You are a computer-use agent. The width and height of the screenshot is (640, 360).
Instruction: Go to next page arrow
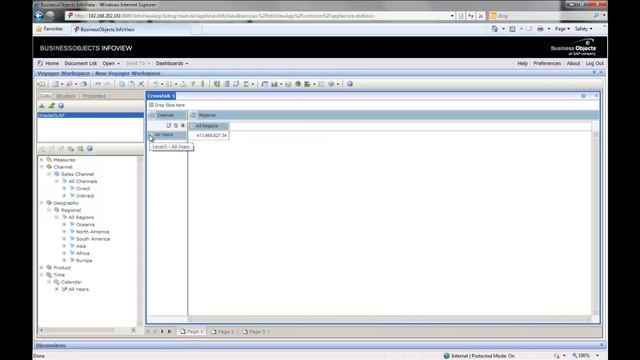coord(162,331)
